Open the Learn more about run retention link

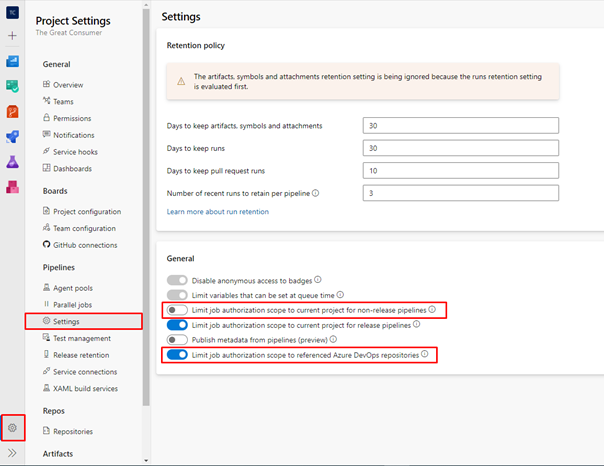[217, 212]
